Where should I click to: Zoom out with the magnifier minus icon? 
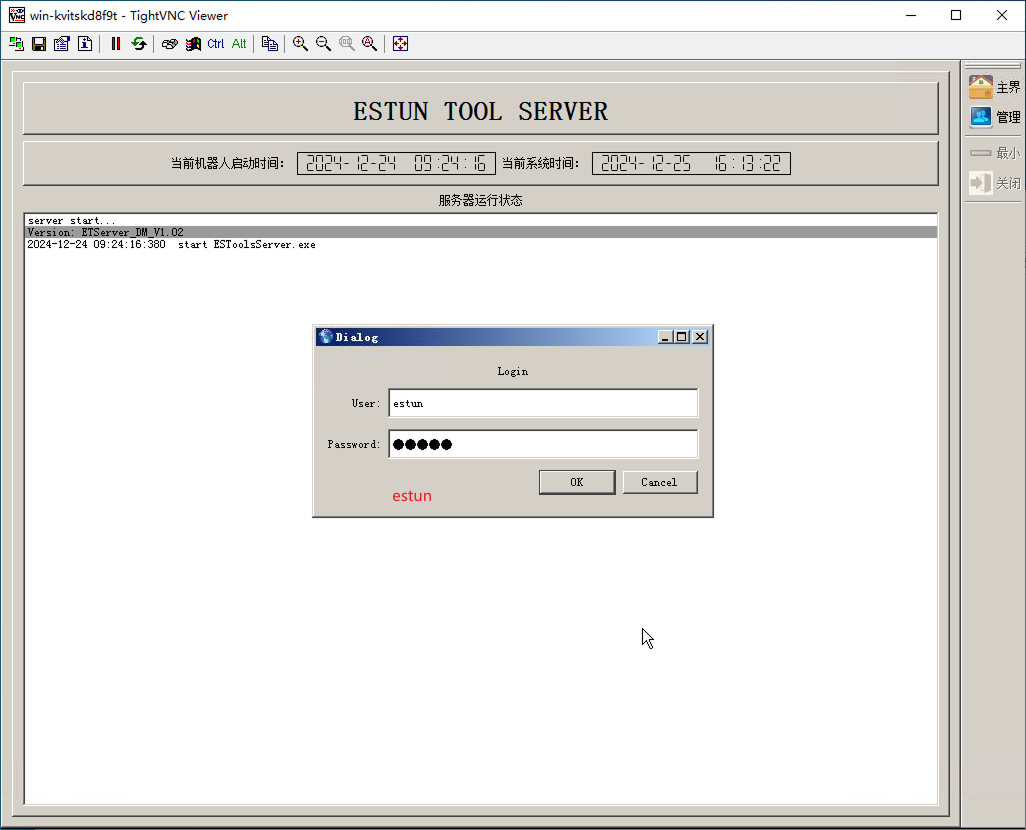(x=323, y=44)
